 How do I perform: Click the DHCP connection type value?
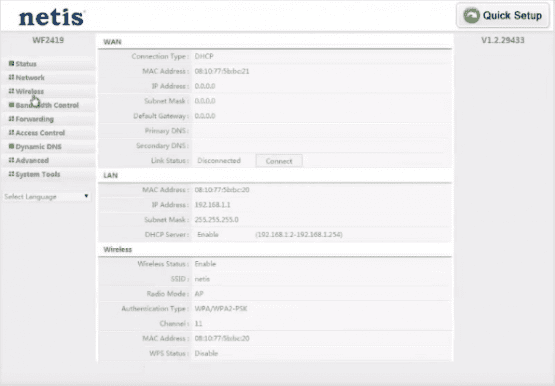204,56
